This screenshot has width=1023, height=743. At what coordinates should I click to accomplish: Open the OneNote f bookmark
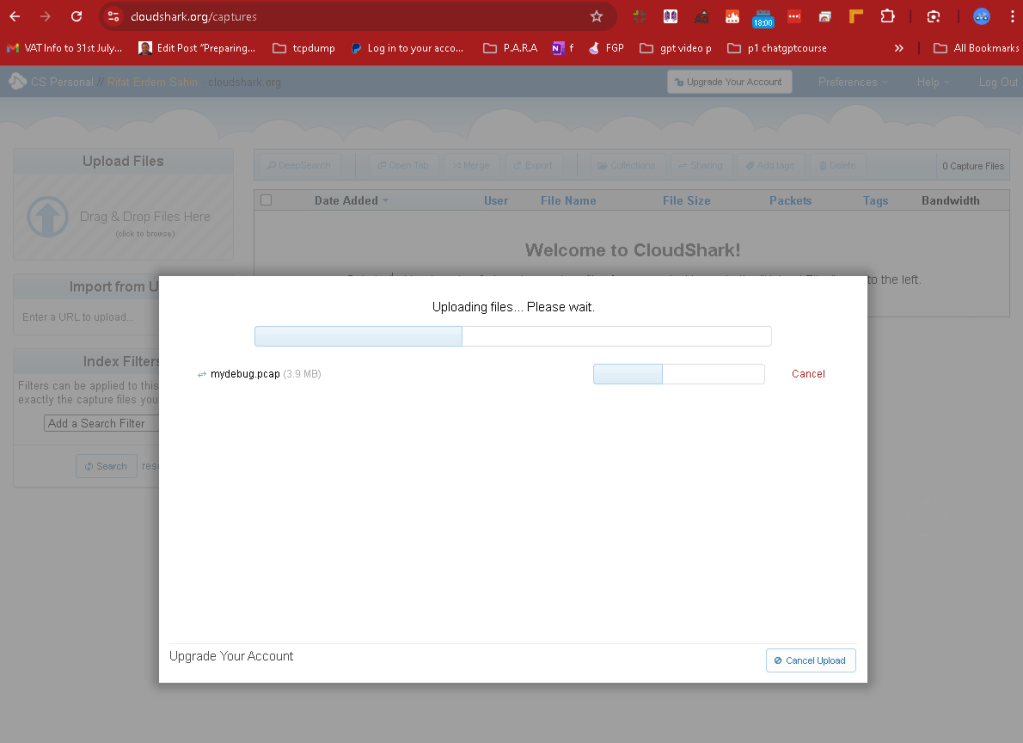click(x=563, y=48)
